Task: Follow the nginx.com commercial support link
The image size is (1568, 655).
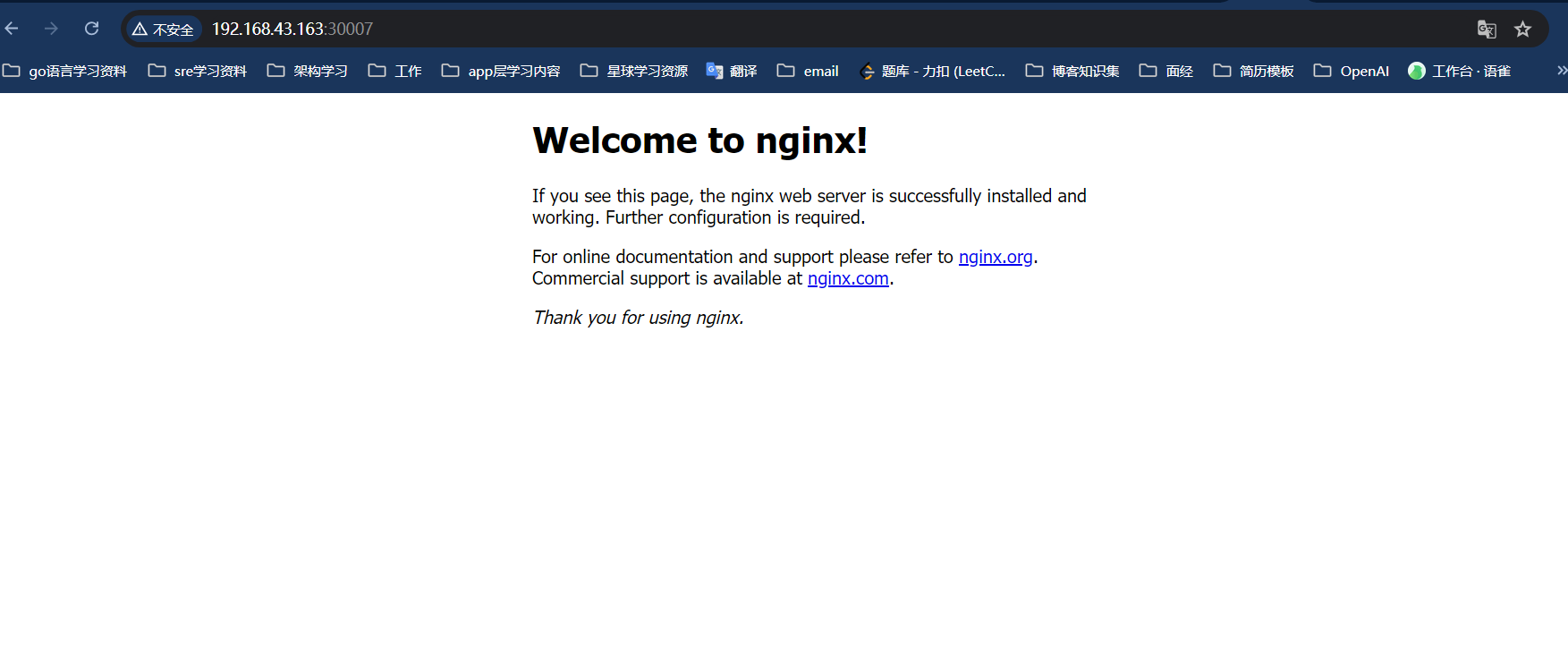Action: click(848, 278)
